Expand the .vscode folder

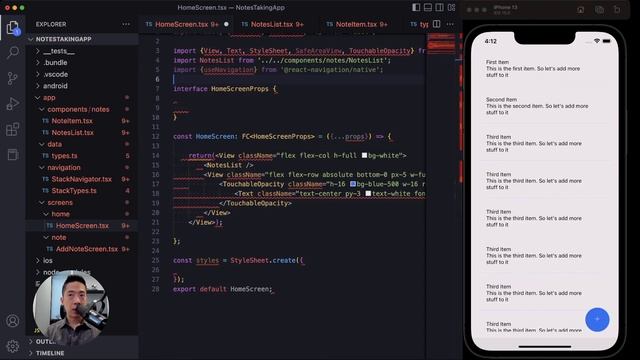pos(56,74)
